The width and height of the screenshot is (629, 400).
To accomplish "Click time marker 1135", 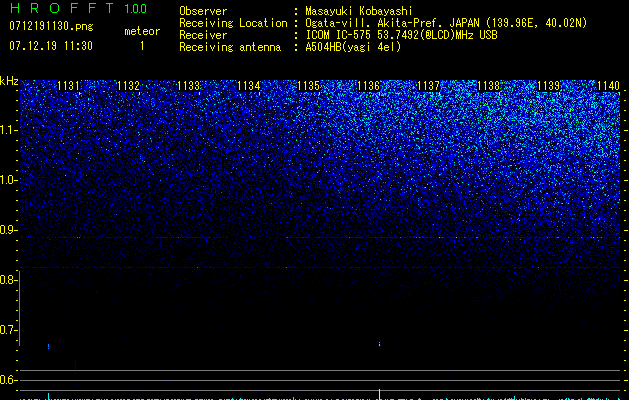I will pyautogui.click(x=308, y=86).
